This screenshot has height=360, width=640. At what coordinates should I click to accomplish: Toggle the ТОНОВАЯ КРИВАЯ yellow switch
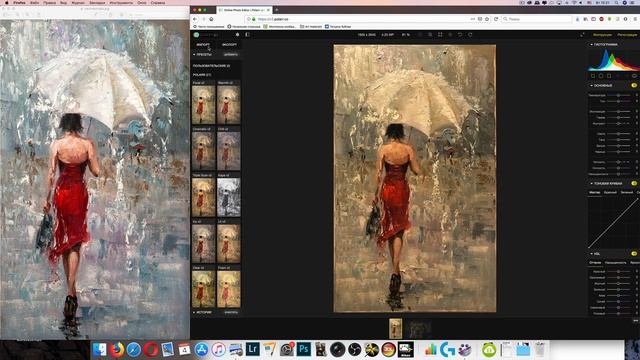click(x=634, y=184)
